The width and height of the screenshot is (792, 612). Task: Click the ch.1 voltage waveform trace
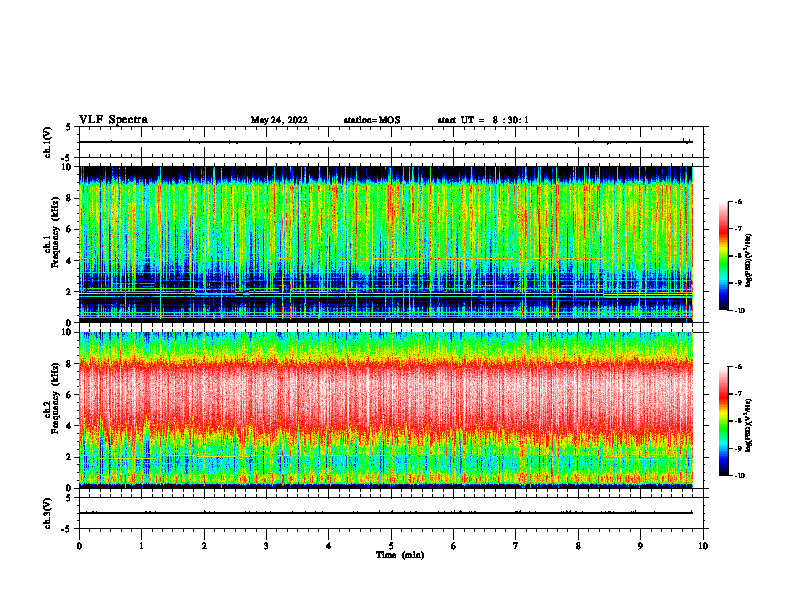(x=386, y=142)
